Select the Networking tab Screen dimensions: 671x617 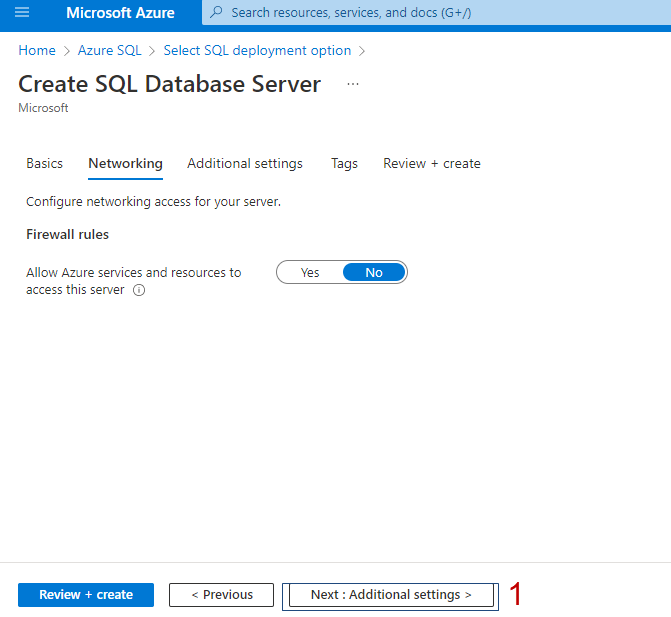click(125, 164)
